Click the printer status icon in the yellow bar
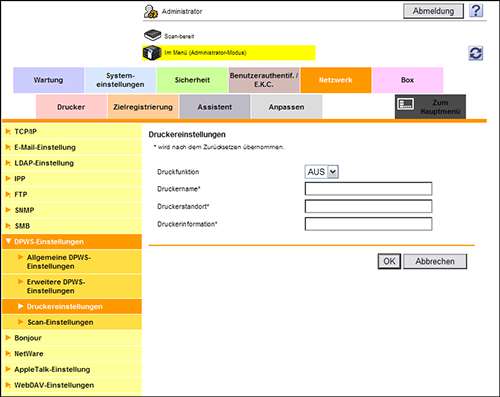Viewport: 500px width, 397px height. coord(152,53)
